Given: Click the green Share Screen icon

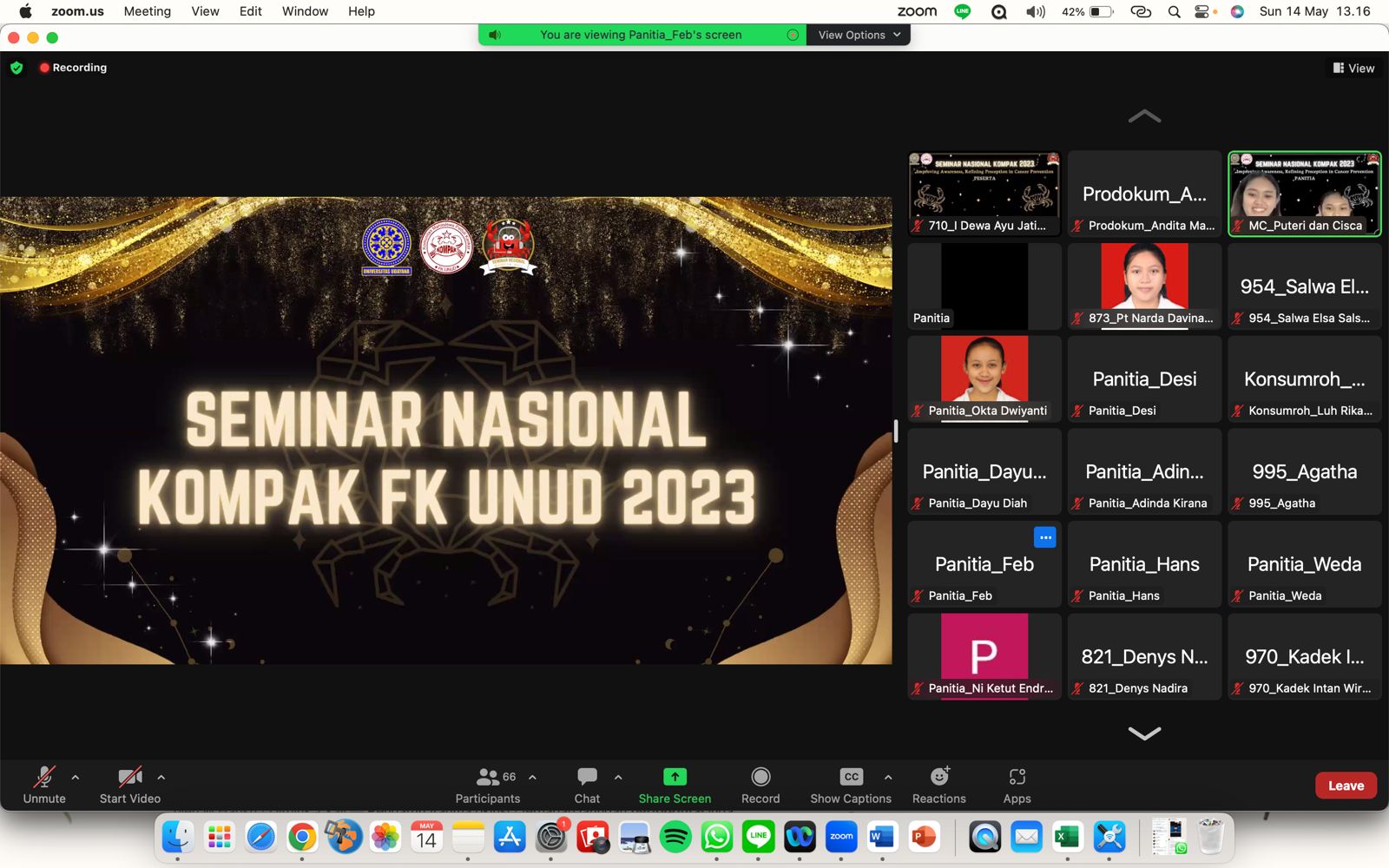Looking at the screenshot, I should [x=675, y=777].
